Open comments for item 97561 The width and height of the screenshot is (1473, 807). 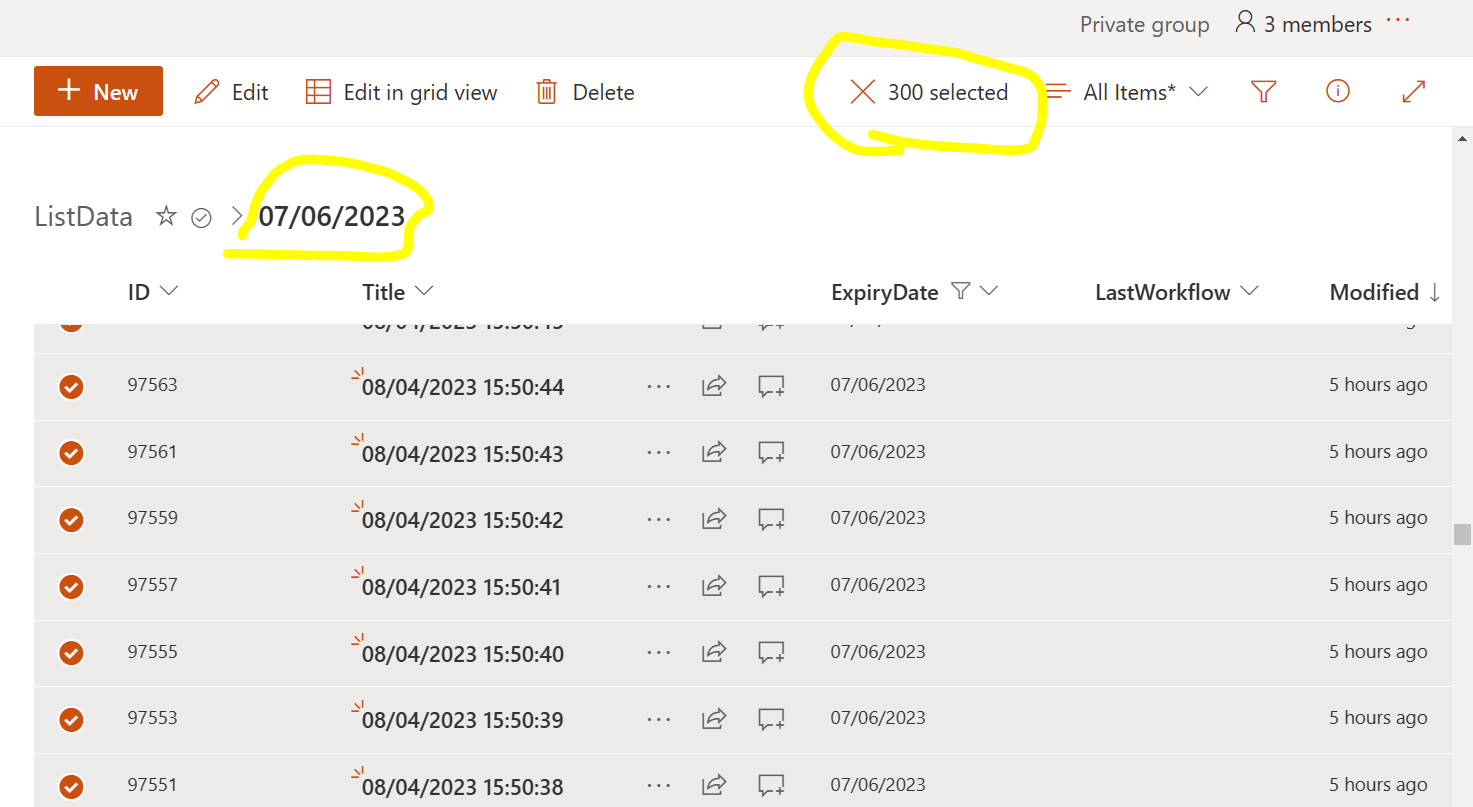[x=771, y=452]
